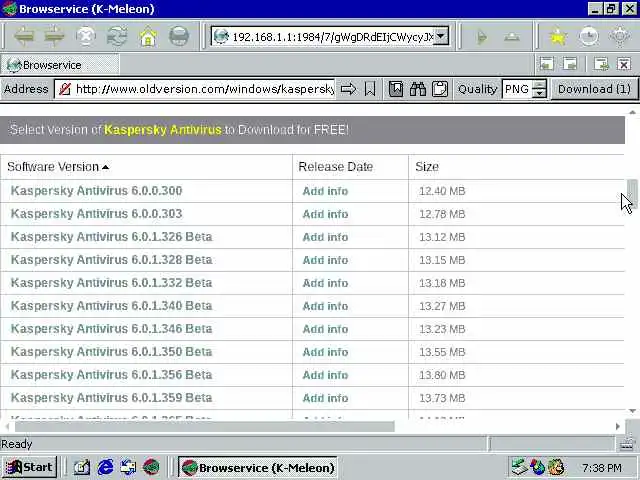The height and width of the screenshot is (480, 640).
Task: Open Kaspersky Antivirus 6.0.0.303 link
Action: pos(96,213)
